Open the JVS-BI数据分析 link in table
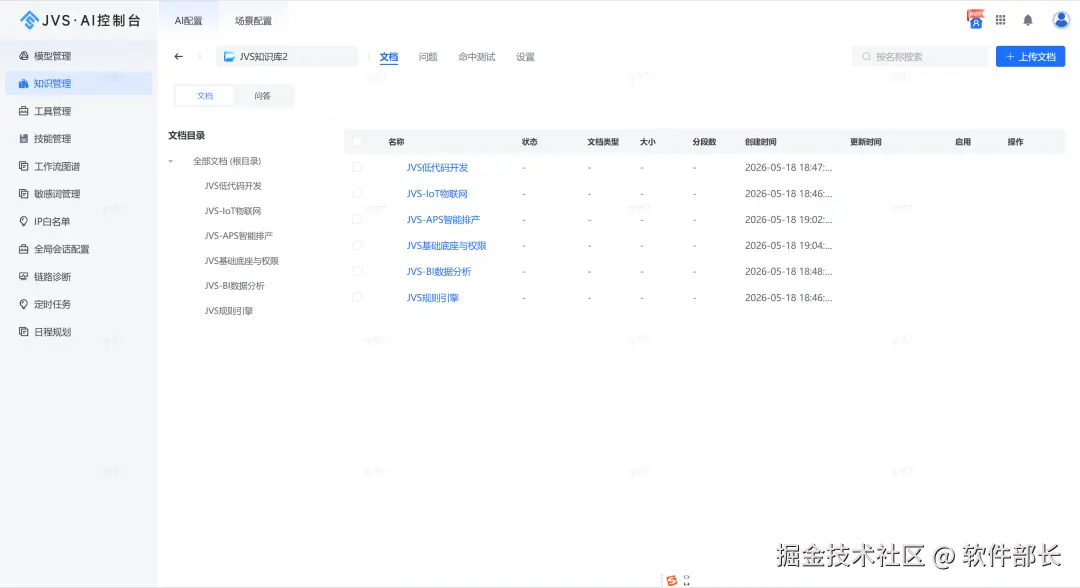 pyautogui.click(x=439, y=271)
